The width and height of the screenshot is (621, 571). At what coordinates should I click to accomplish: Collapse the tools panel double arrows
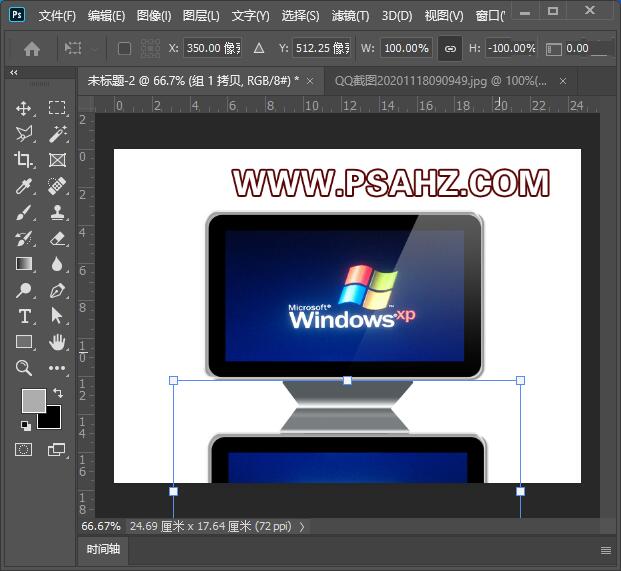[x=14, y=72]
